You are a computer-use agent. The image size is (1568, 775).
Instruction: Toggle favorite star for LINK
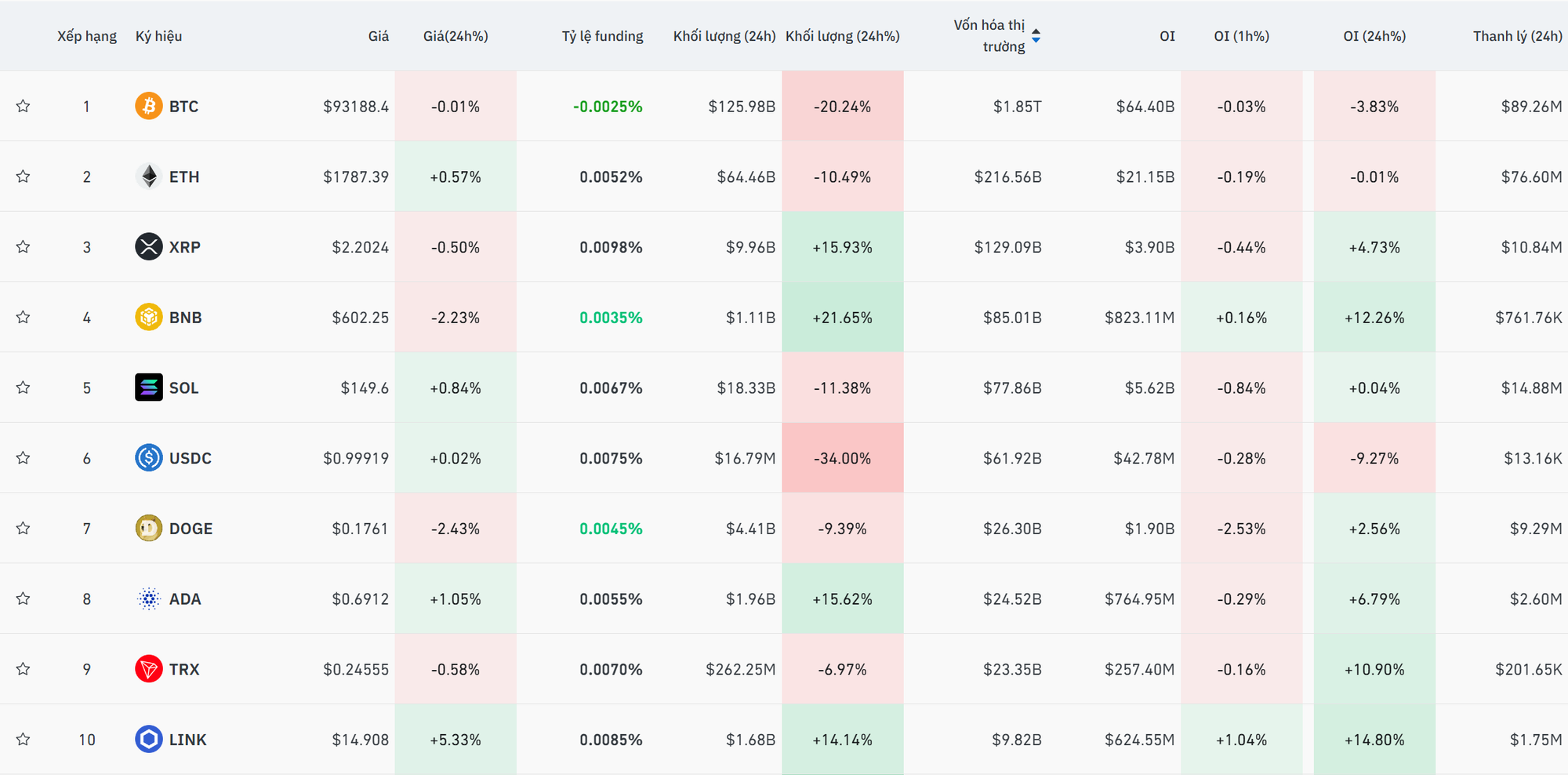tap(24, 739)
